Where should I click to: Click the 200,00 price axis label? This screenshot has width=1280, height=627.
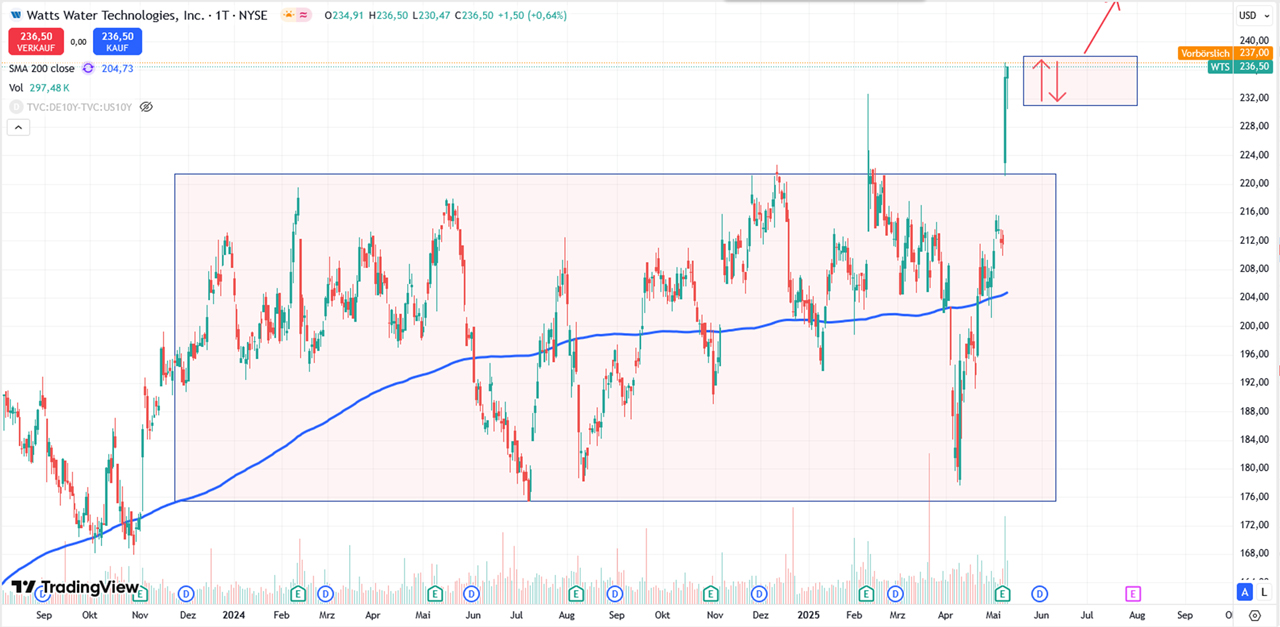(x=1253, y=326)
